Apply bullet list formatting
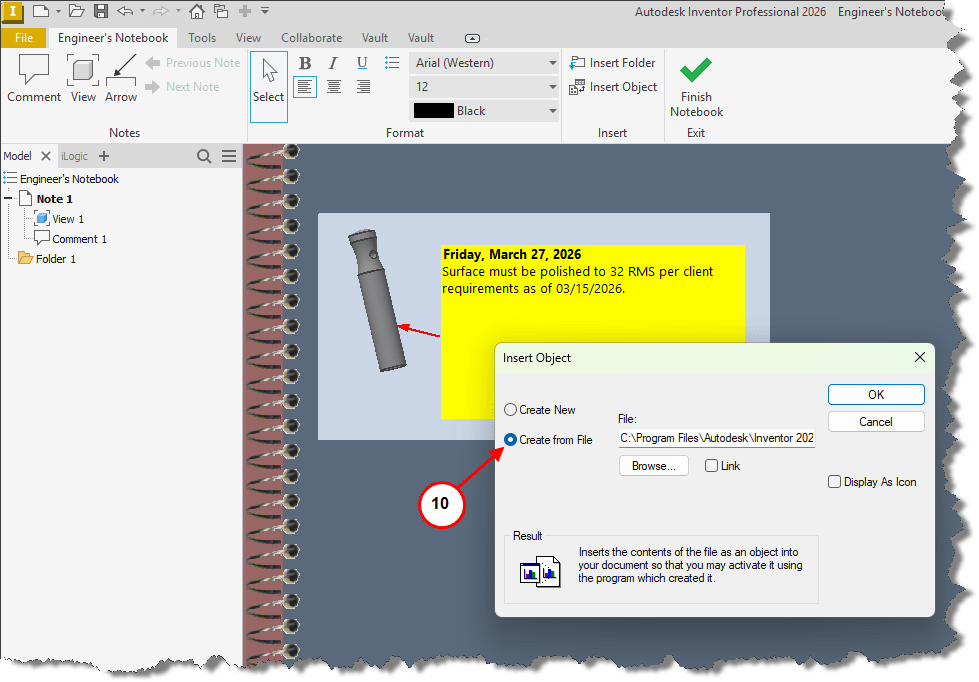This screenshot has height=682, width=979. pyautogui.click(x=392, y=62)
